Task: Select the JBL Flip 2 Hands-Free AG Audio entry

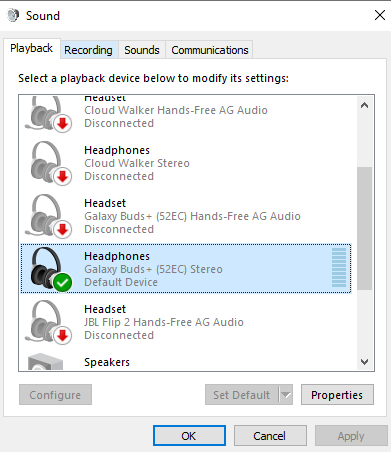Action: click(186, 322)
